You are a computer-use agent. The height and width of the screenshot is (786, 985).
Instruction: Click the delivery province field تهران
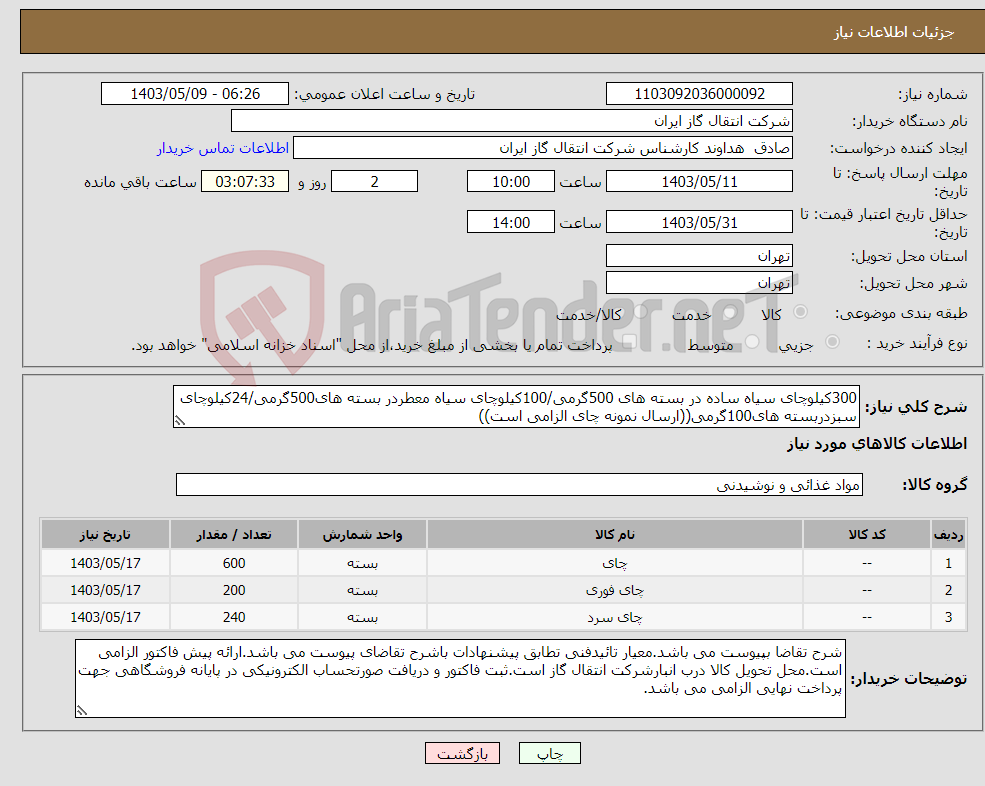point(699,256)
